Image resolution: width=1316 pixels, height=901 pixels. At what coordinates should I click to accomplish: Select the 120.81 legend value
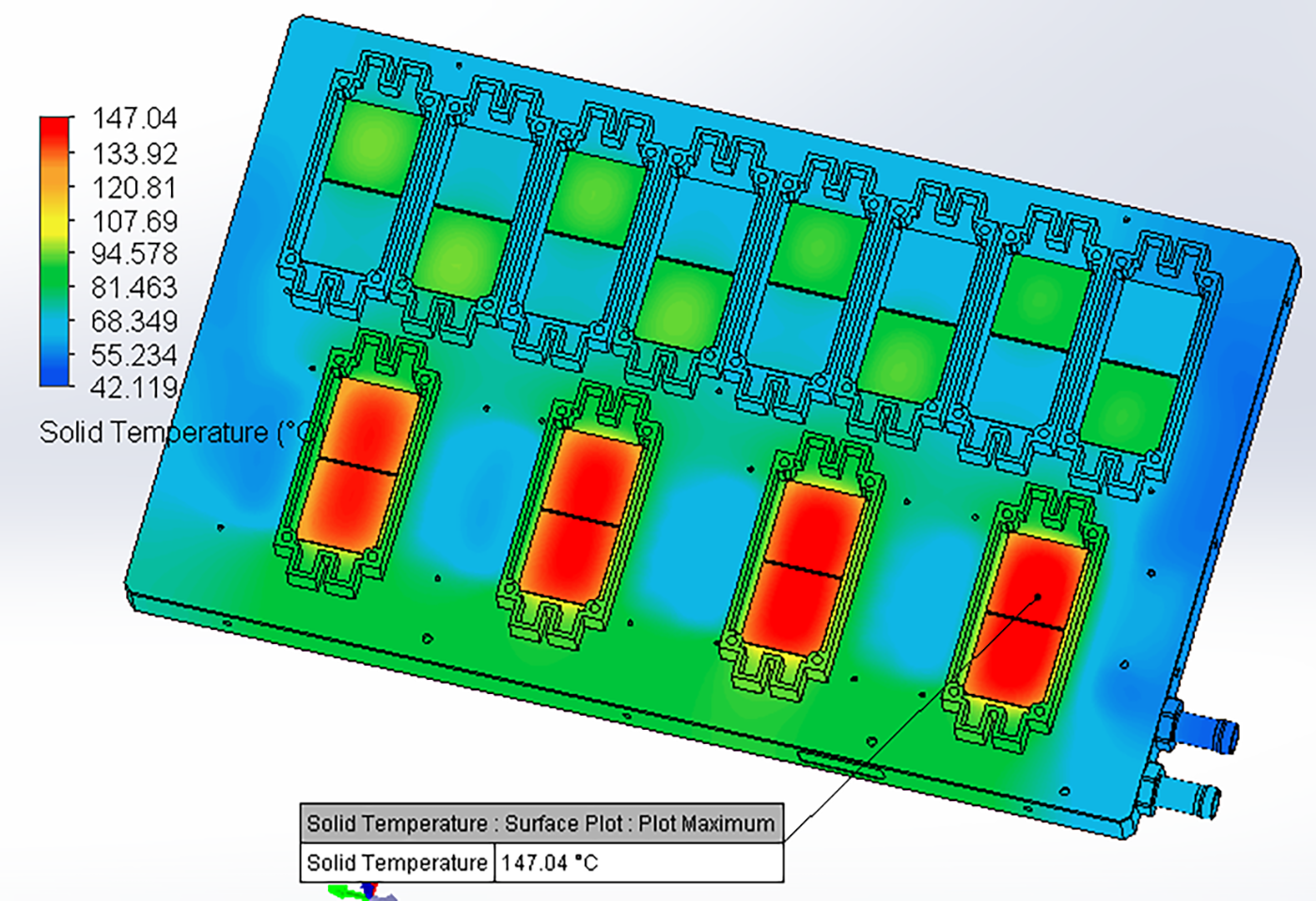pyautogui.click(x=134, y=187)
